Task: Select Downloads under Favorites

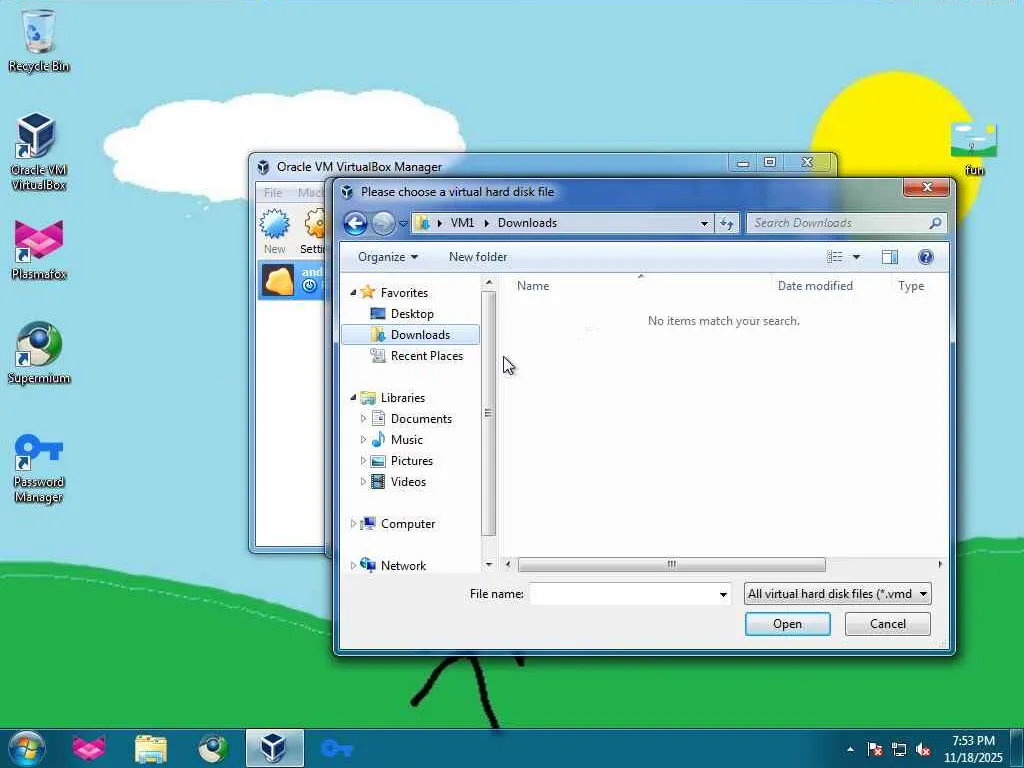Action: point(411,334)
